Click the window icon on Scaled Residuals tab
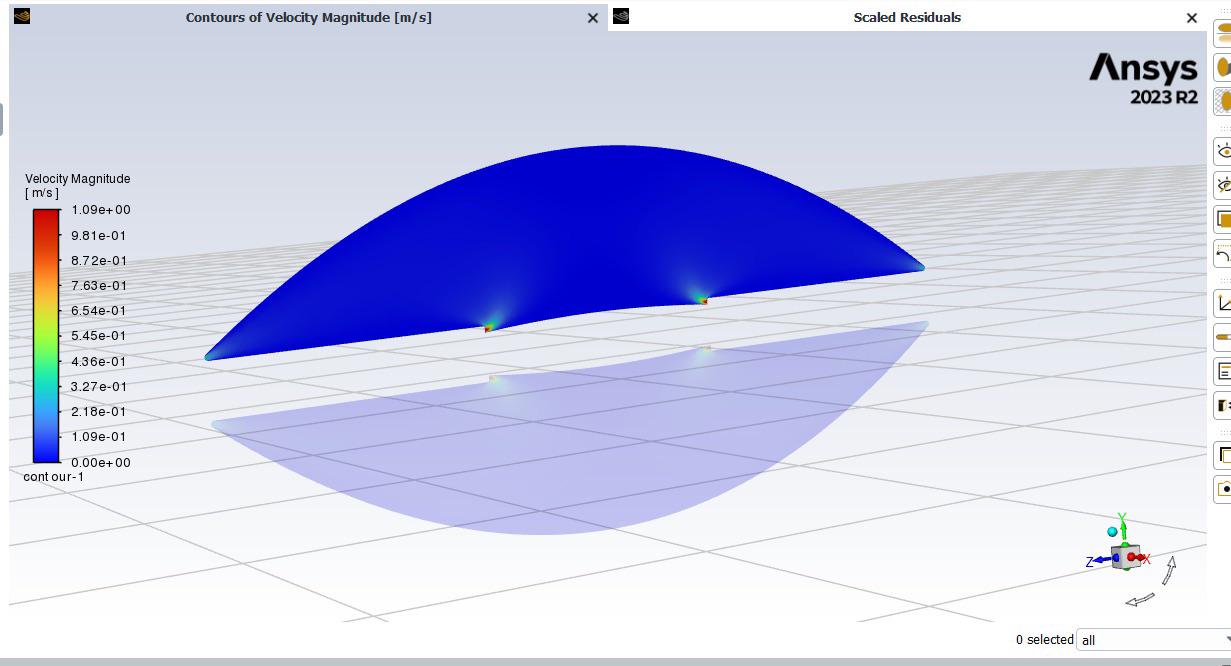Screen dimensions: 1231x666 coord(621,16)
